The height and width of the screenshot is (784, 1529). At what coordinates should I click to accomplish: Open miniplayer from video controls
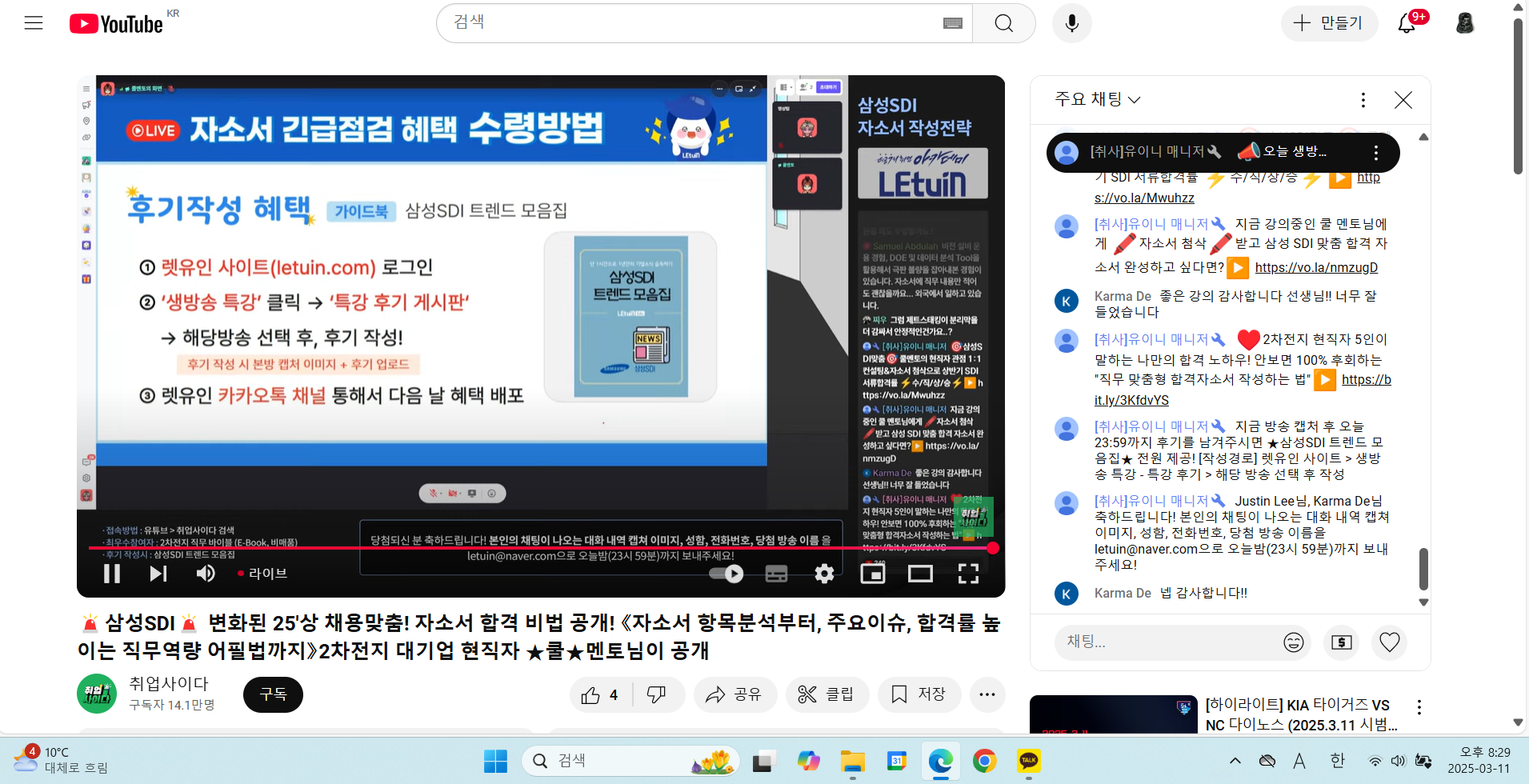point(872,574)
